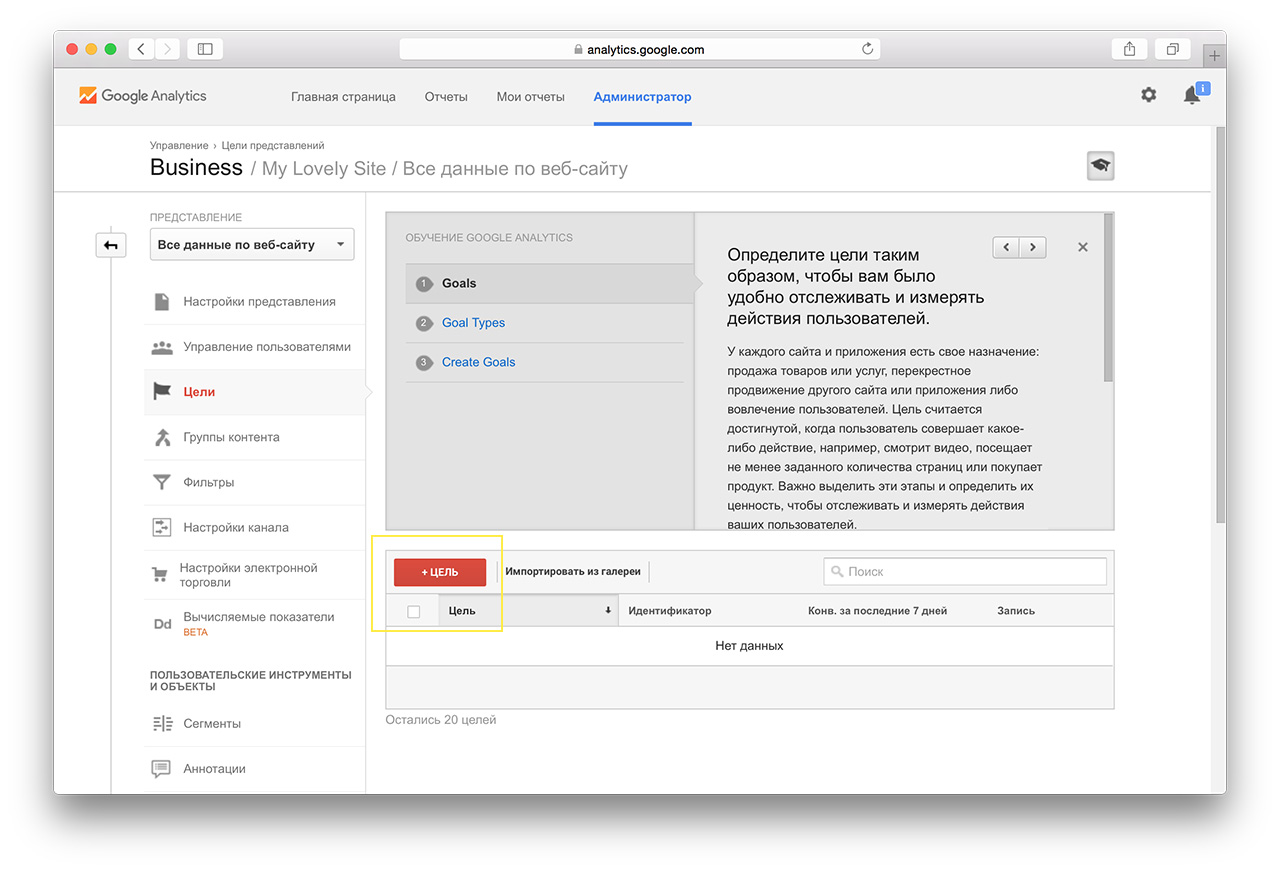
Task: Switch to the Отчеты tab
Action: (446, 97)
